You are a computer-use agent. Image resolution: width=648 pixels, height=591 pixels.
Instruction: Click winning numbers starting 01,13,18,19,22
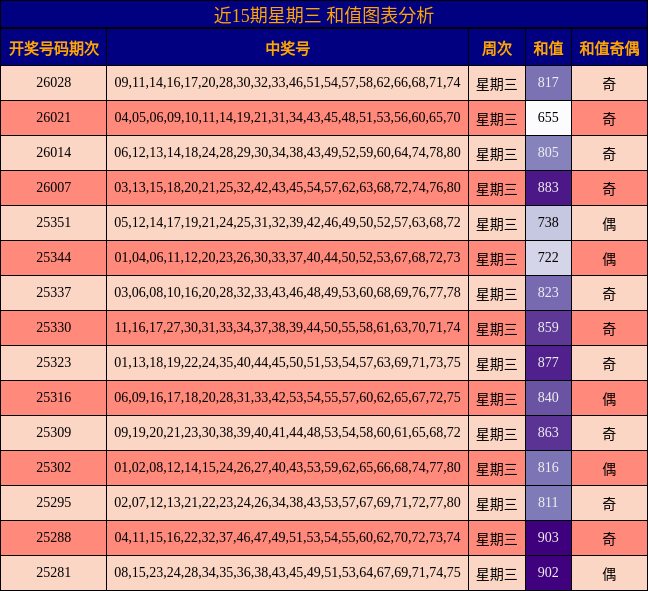[287, 363]
